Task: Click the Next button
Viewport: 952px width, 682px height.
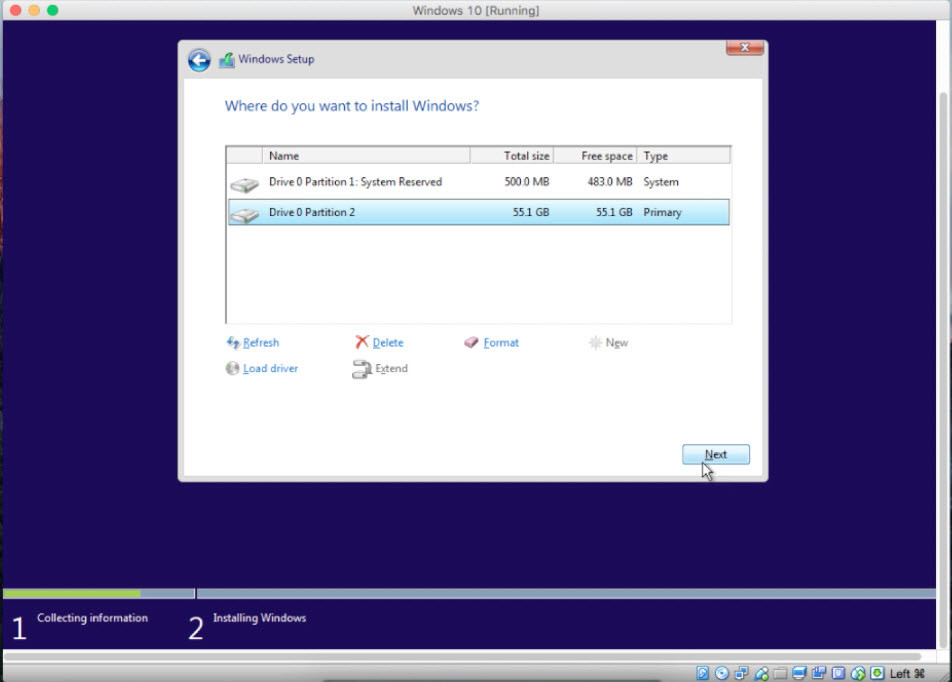Action: click(716, 454)
